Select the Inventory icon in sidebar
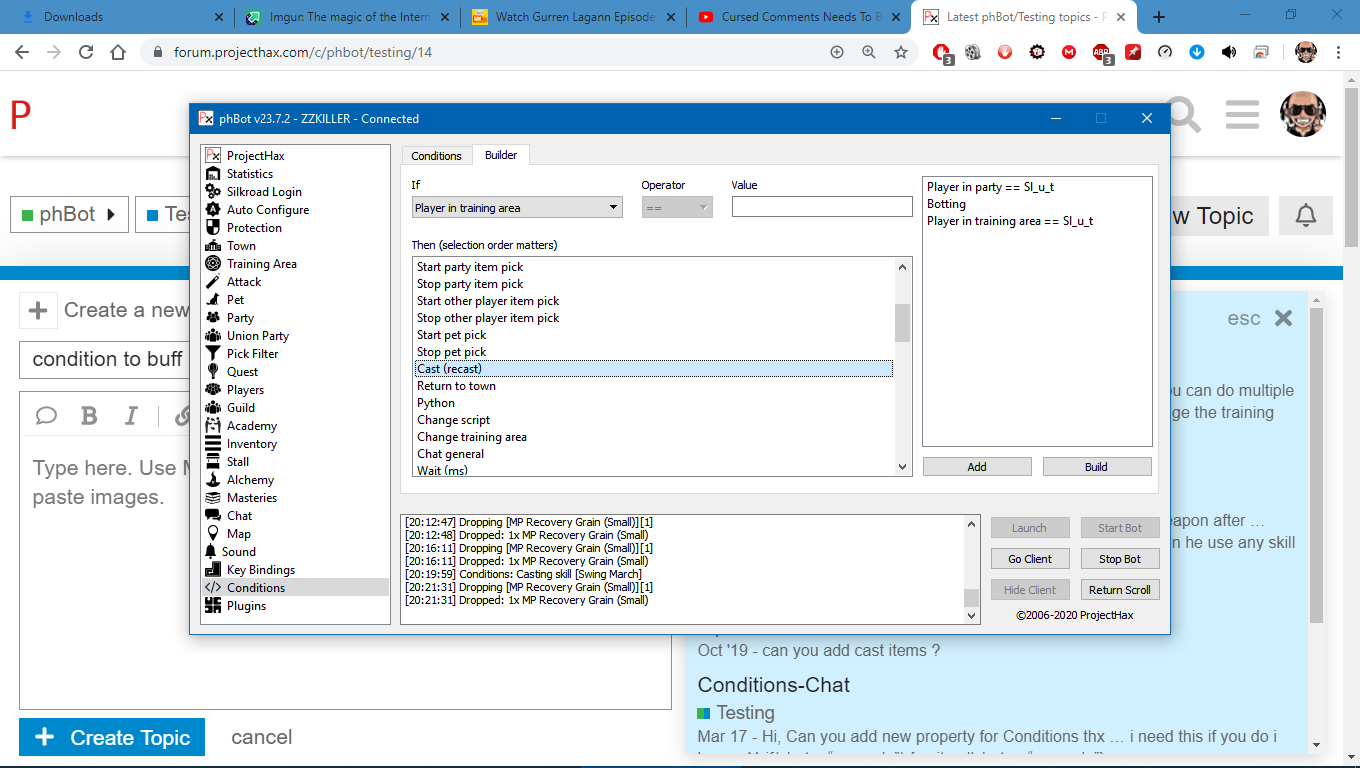Screen dimensions: 1360x768 pos(212,444)
